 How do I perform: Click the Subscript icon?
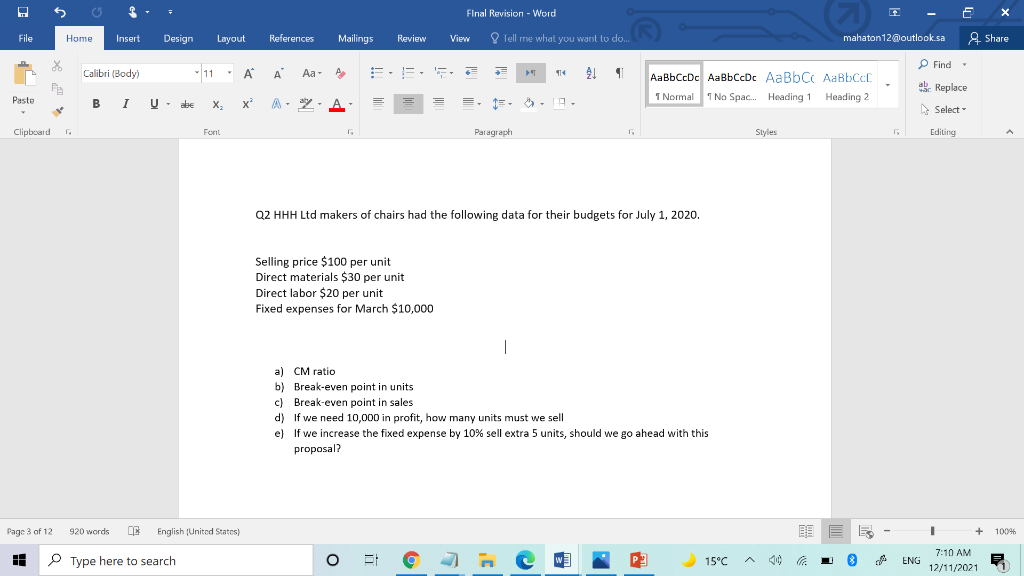[217, 104]
